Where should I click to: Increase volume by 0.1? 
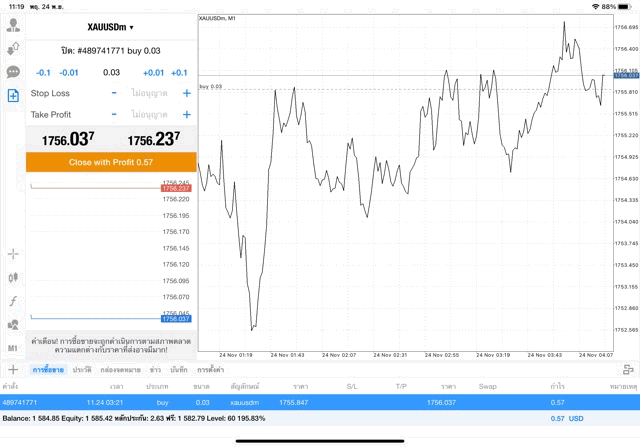coord(179,73)
